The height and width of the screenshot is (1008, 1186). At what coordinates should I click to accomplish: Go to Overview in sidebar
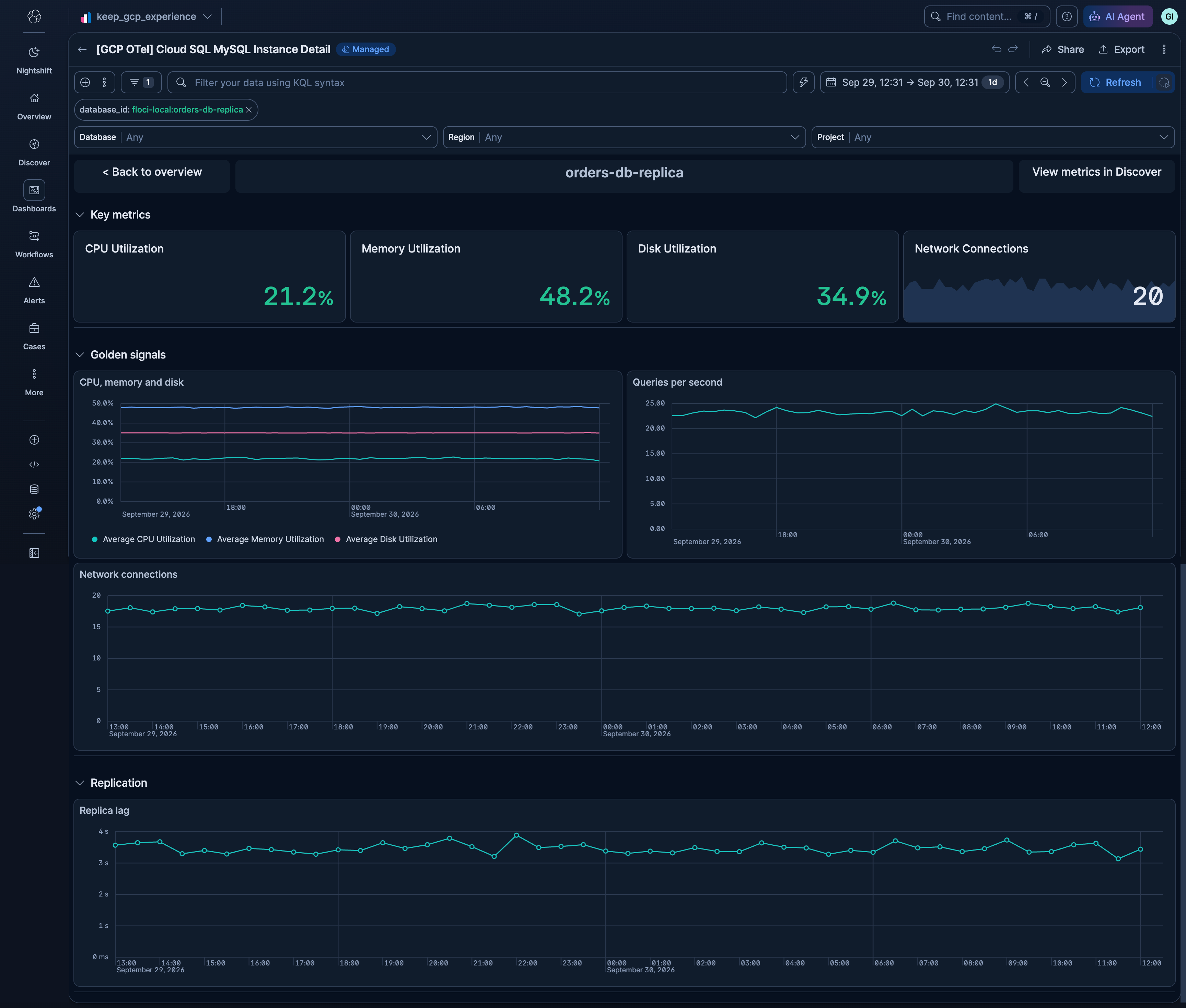coord(34,107)
